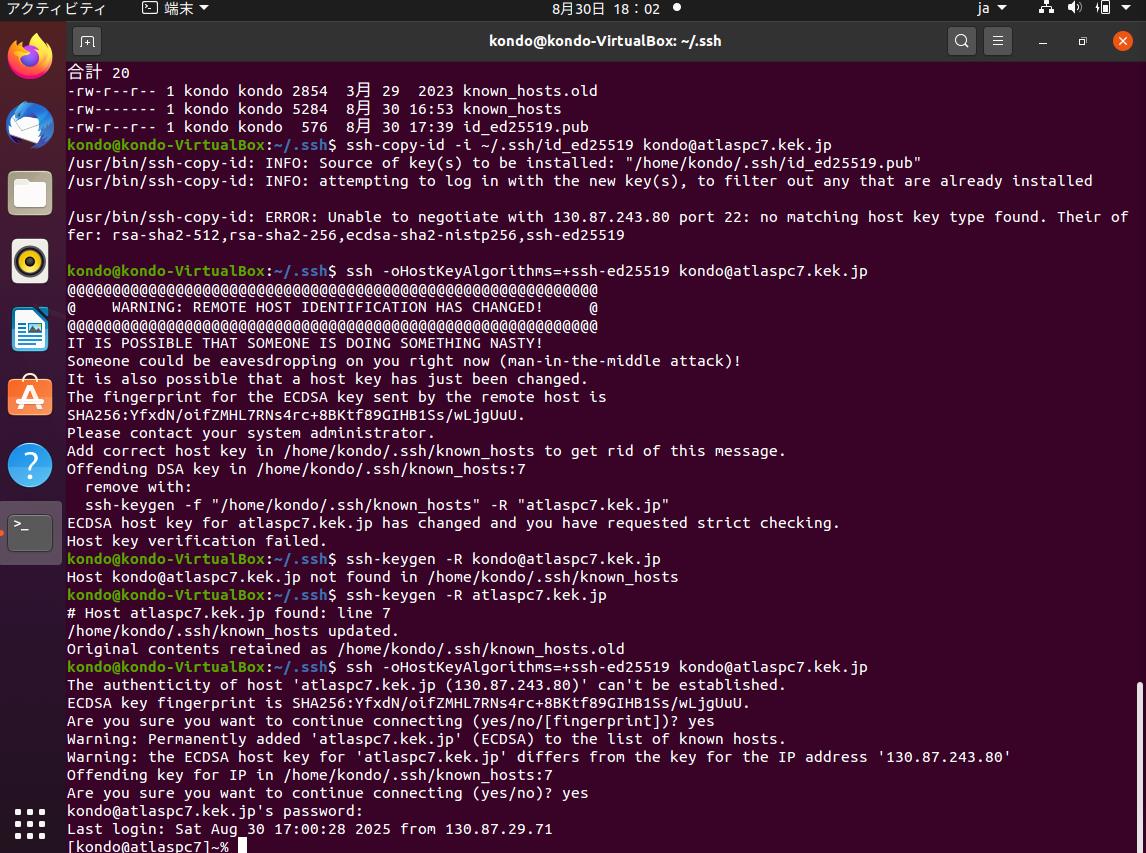Open Thunderbird mail from the dock
Viewport: 1146px width, 853px height.
(30, 125)
